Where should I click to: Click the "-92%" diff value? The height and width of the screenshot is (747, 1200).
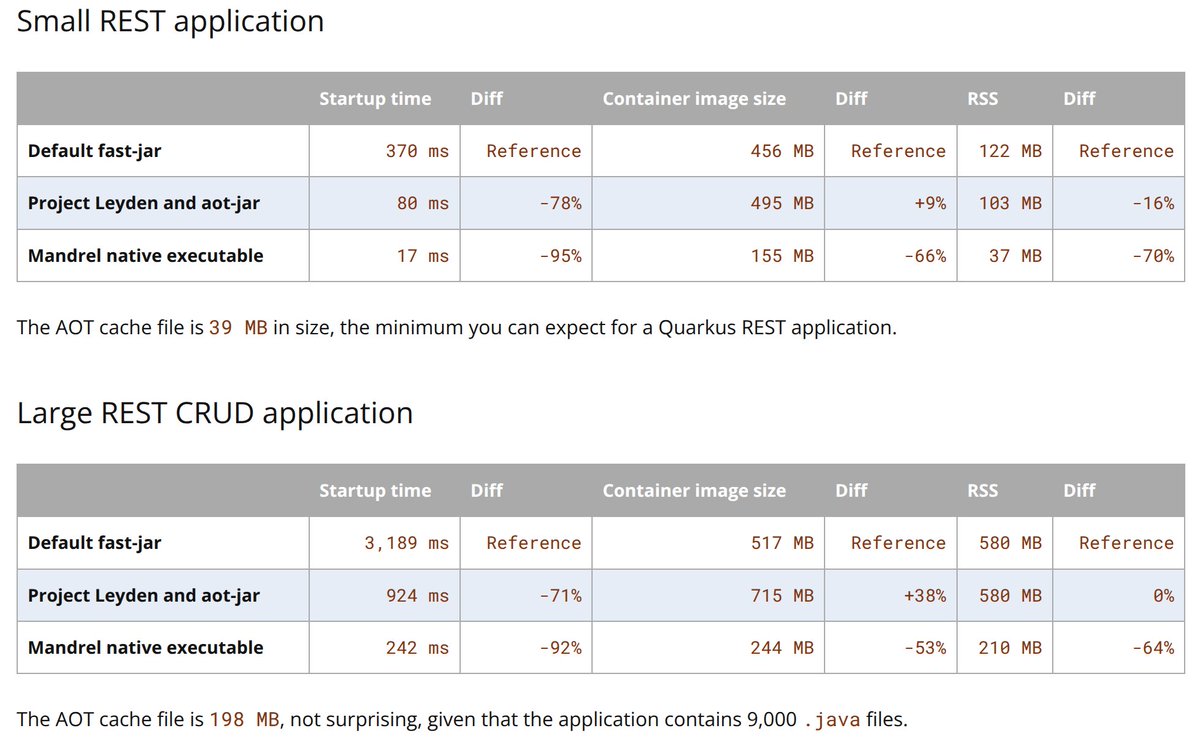[x=560, y=647]
